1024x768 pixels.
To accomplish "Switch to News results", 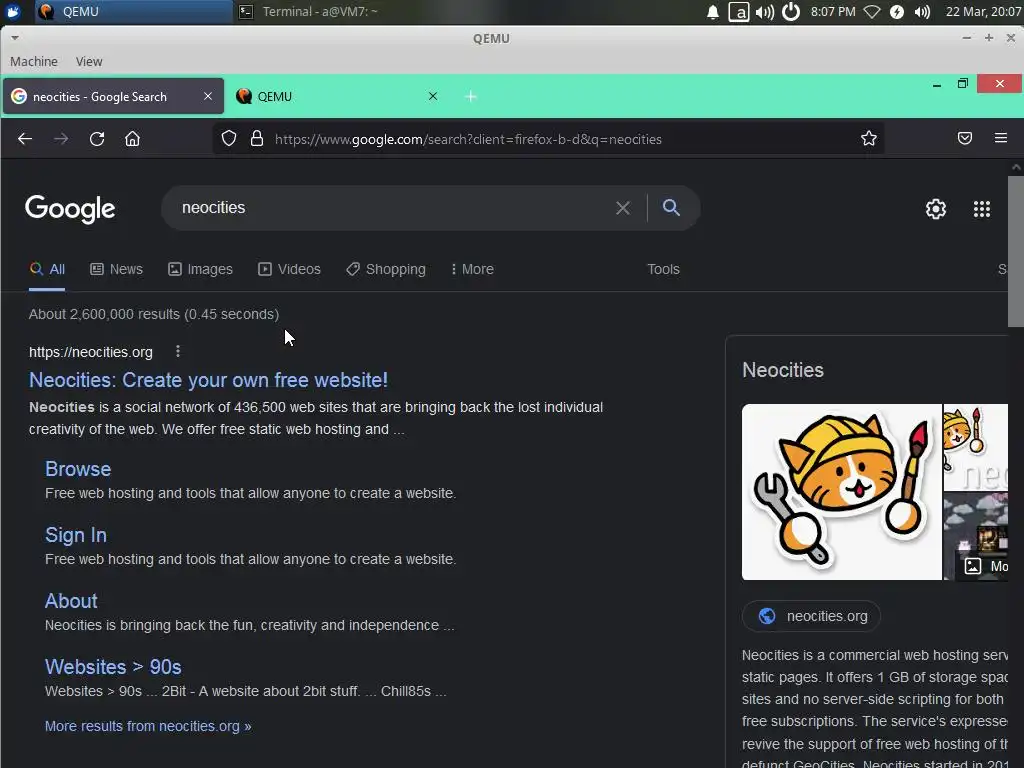I will coord(116,269).
